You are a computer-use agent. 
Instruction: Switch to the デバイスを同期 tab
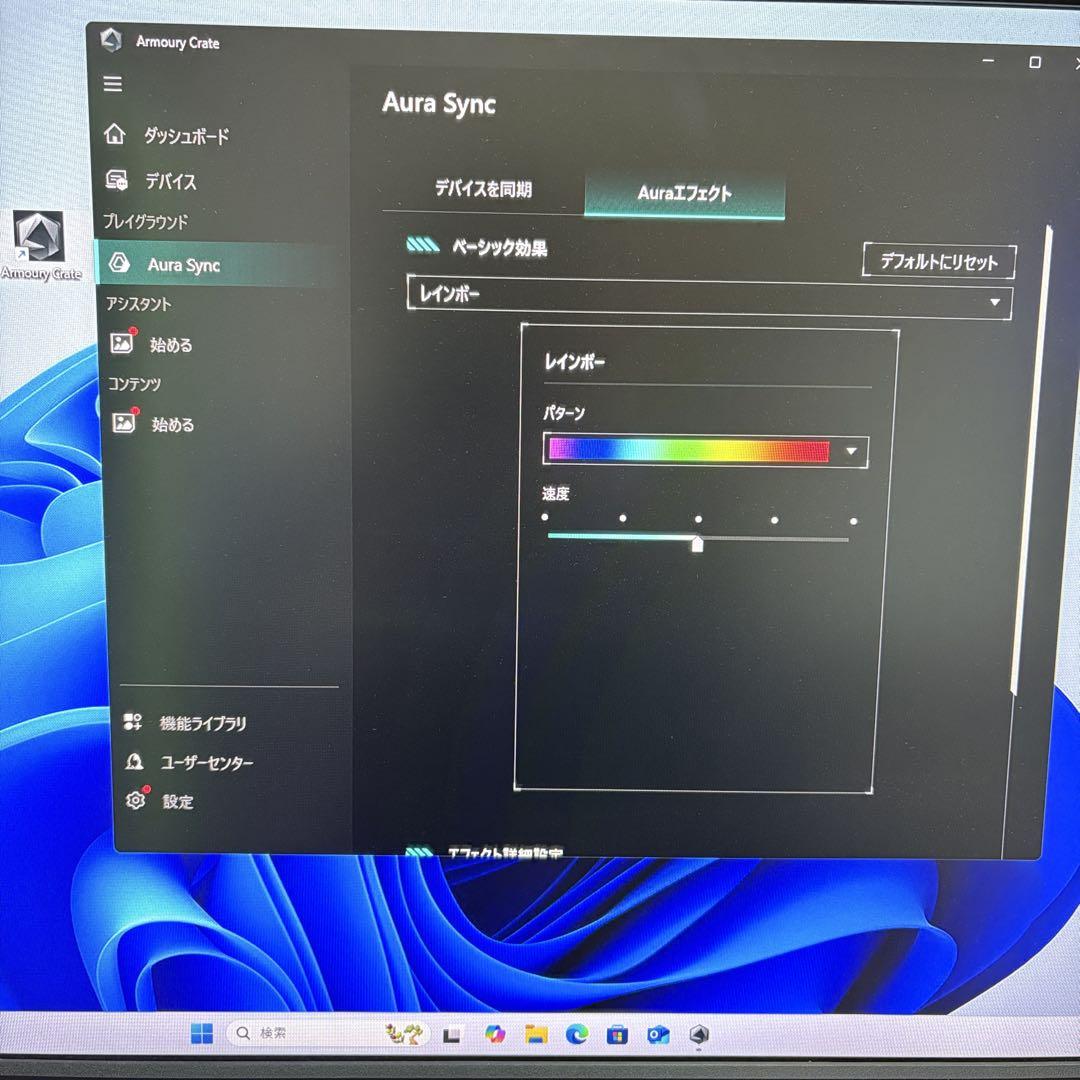(484, 188)
